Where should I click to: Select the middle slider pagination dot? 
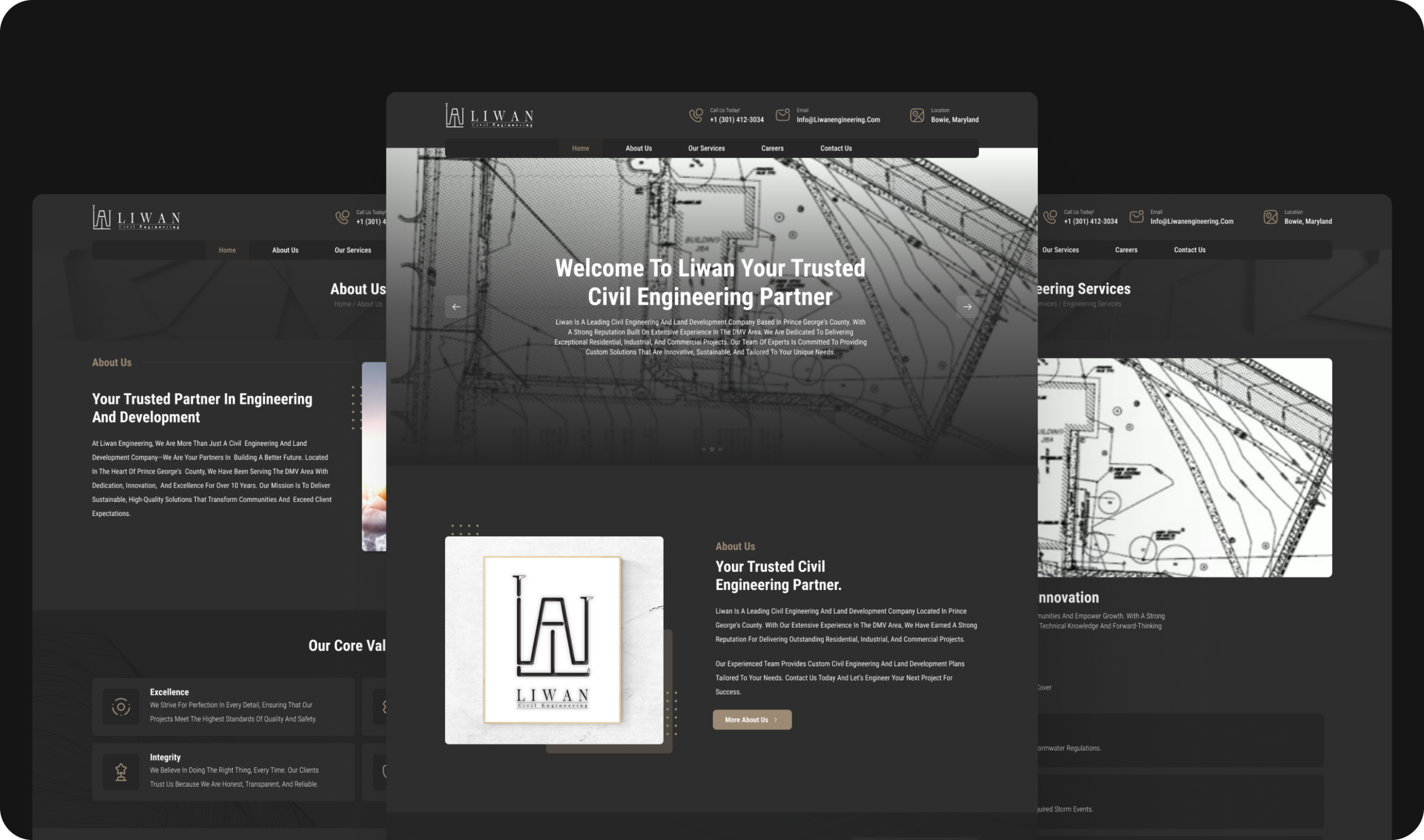pyautogui.click(x=711, y=449)
